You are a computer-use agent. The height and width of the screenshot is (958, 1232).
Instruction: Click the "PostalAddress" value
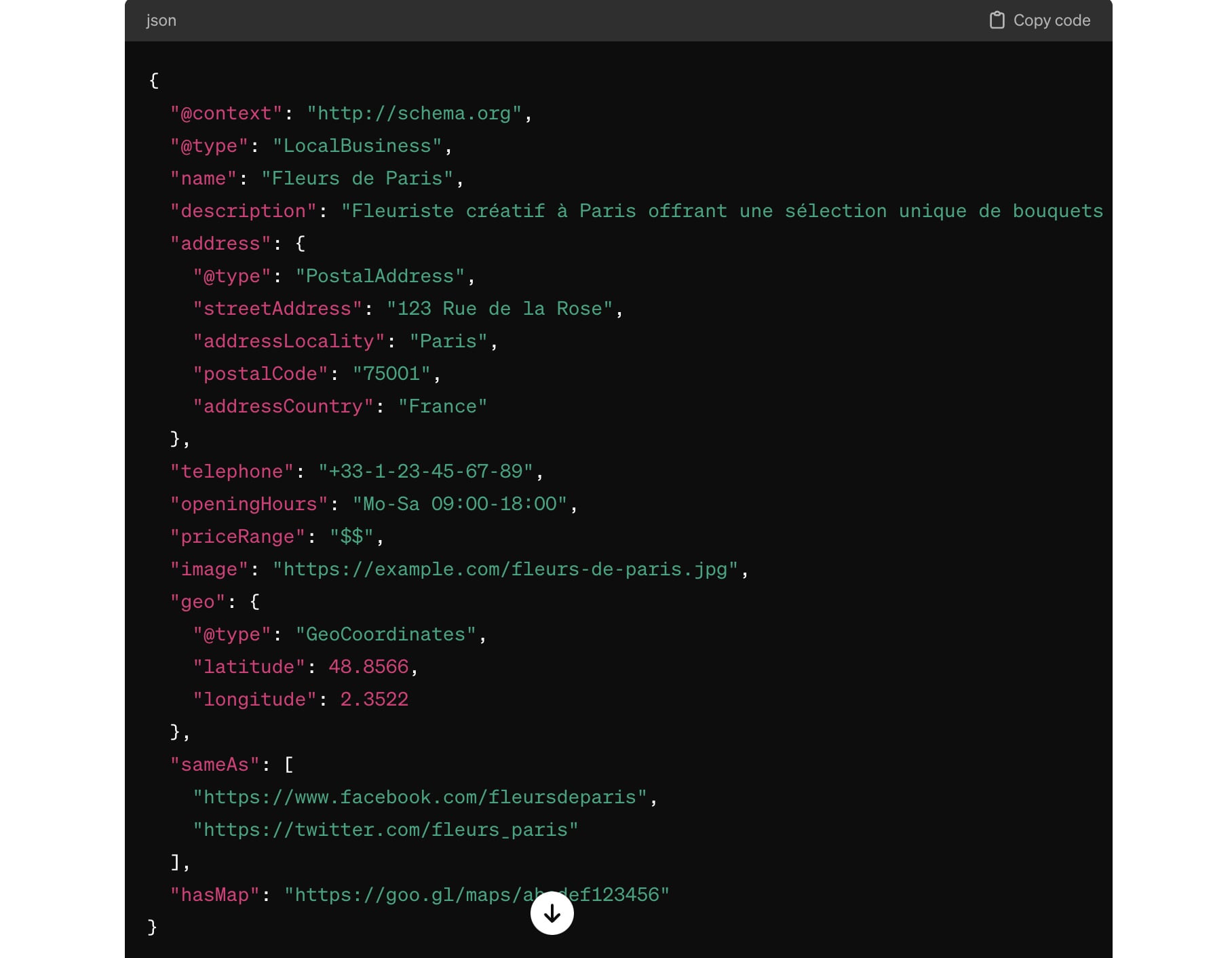[380, 276]
